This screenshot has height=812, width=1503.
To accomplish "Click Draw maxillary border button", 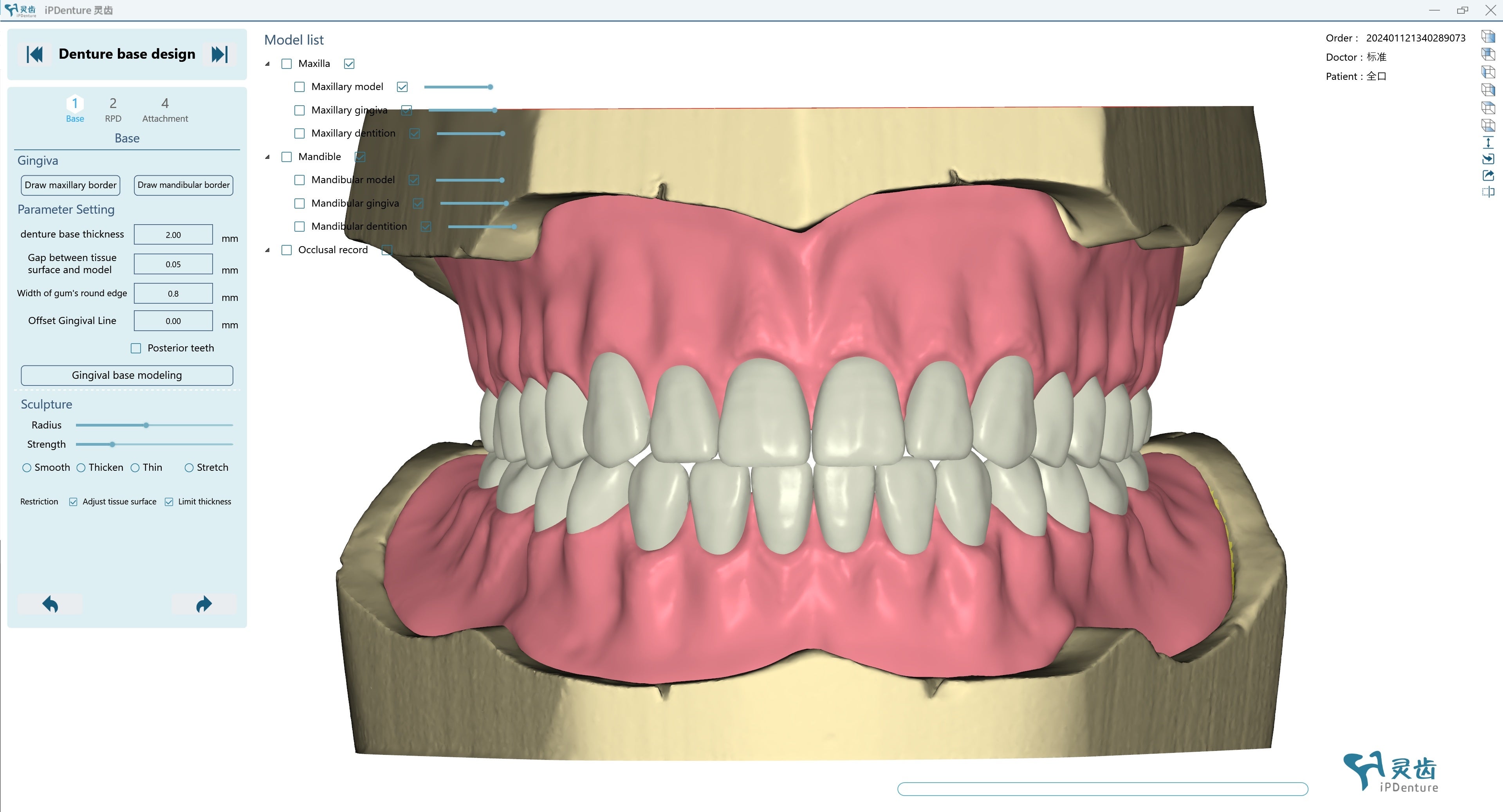I will click(x=70, y=185).
